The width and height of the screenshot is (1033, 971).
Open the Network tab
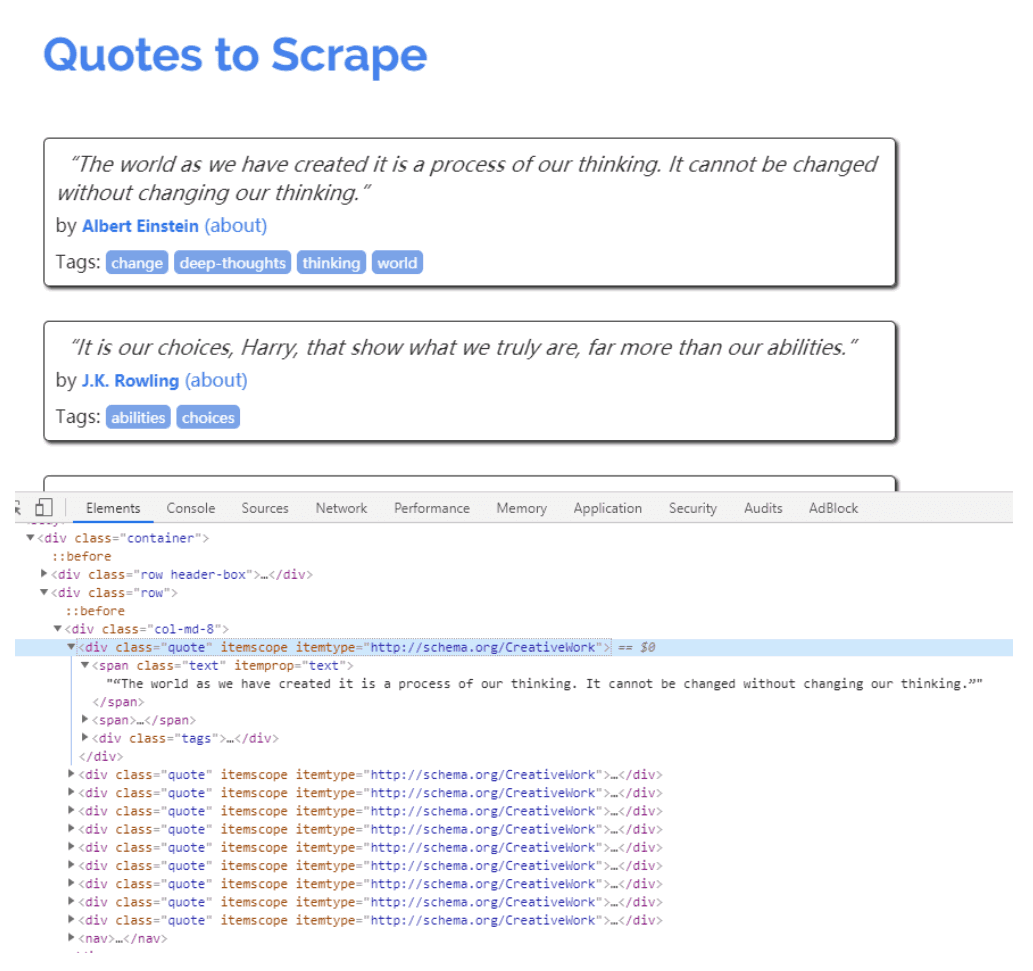pos(341,508)
